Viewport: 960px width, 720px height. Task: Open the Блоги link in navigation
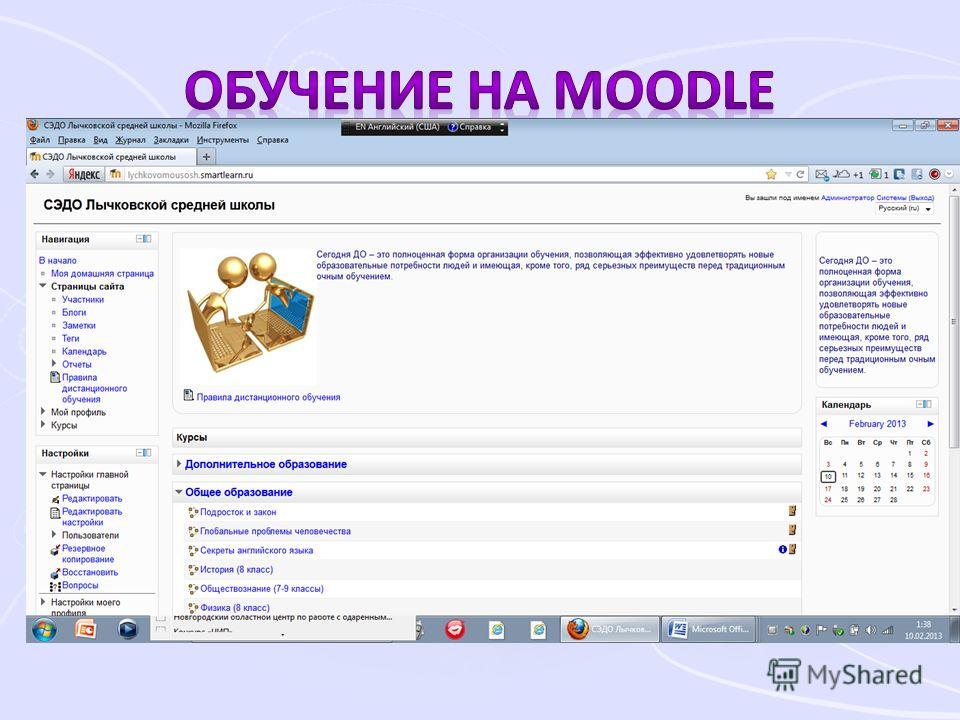coord(74,312)
